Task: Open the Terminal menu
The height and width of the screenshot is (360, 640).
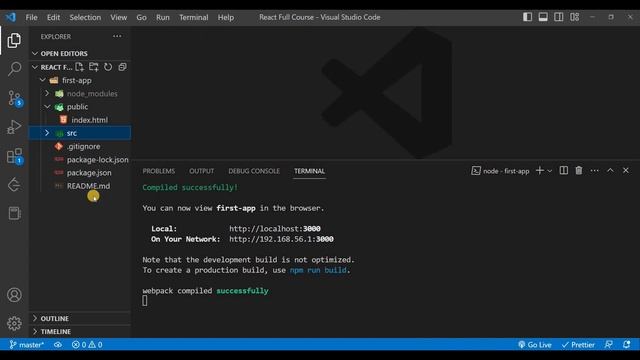Action: [193, 17]
